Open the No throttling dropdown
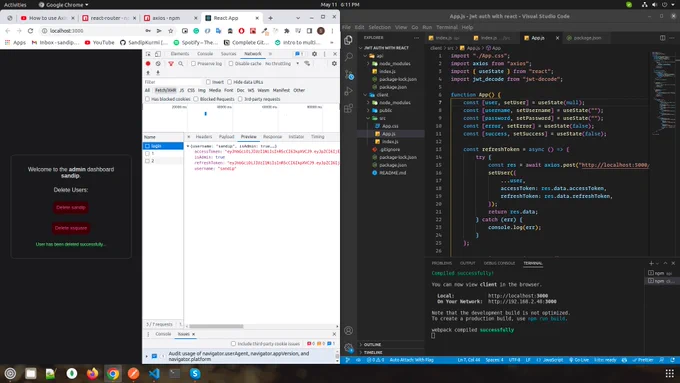 pyautogui.click(x=282, y=64)
